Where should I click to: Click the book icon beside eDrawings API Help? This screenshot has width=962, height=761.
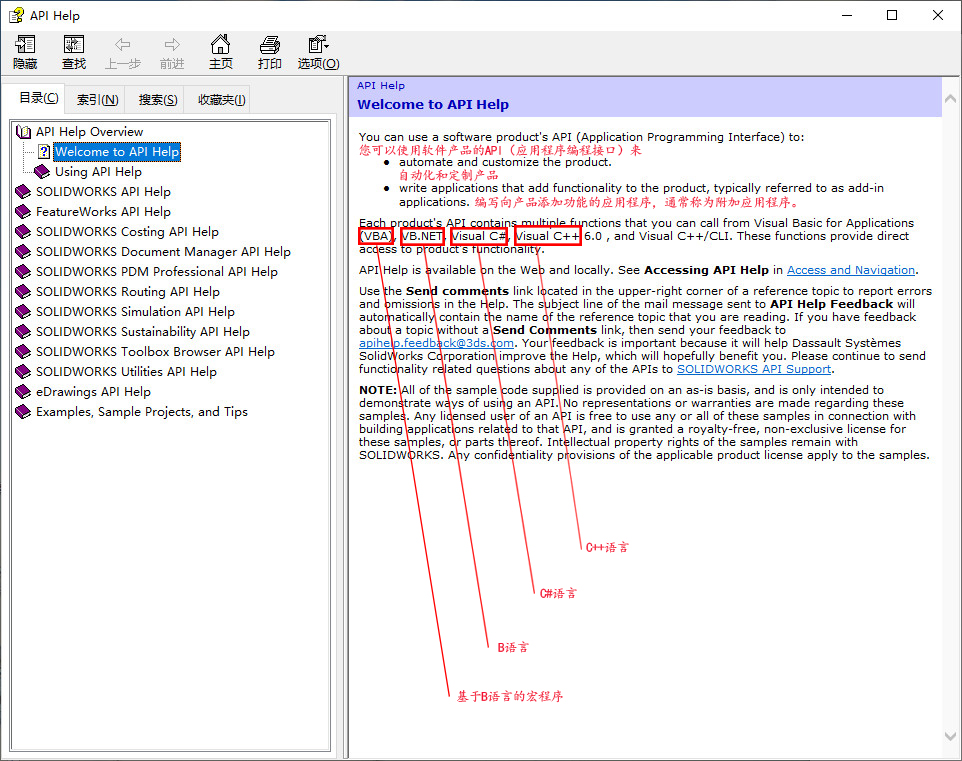(x=24, y=392)
